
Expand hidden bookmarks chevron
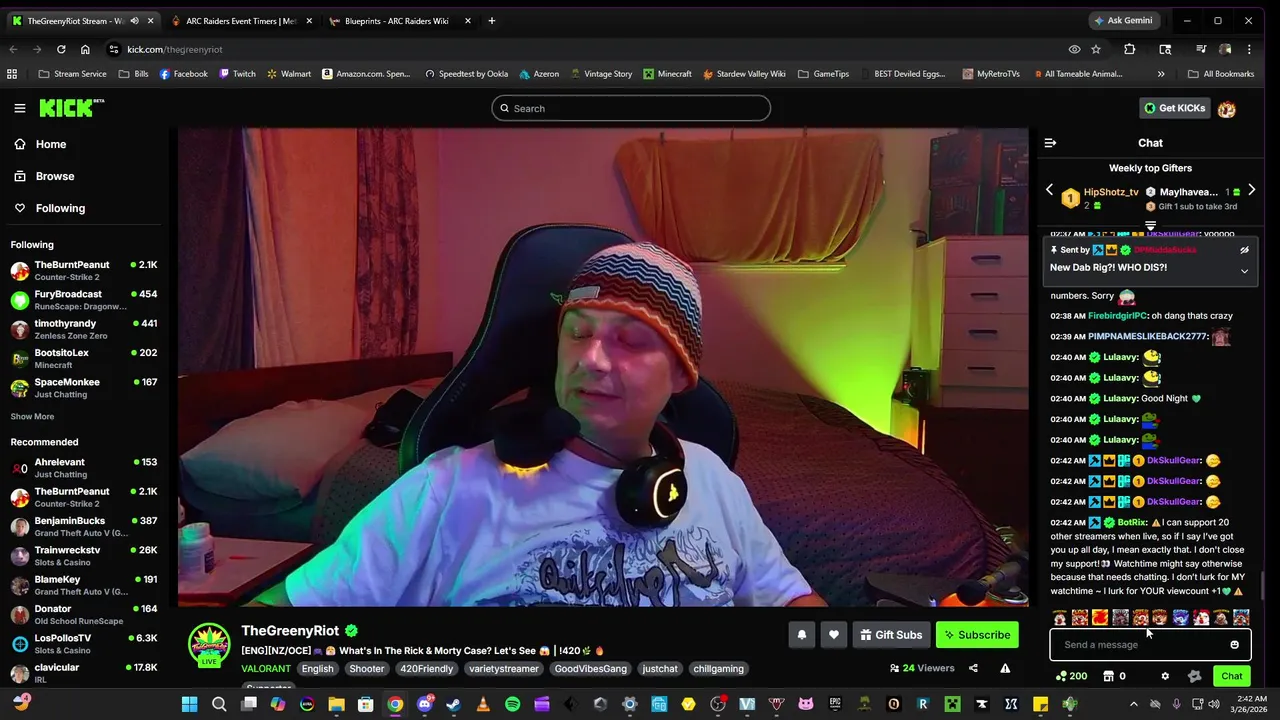(1161, 74)
